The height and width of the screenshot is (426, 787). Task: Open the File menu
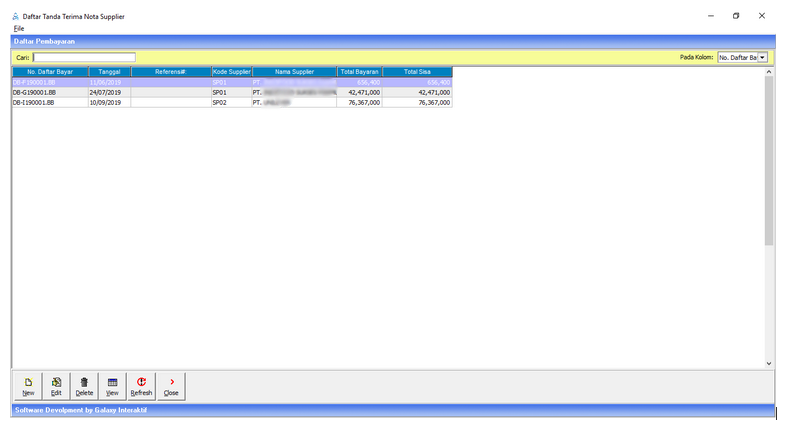[x=18, y=28]
